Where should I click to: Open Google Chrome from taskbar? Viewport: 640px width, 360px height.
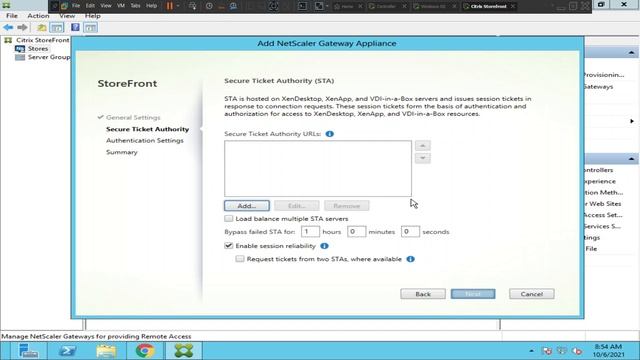point(145,351)
